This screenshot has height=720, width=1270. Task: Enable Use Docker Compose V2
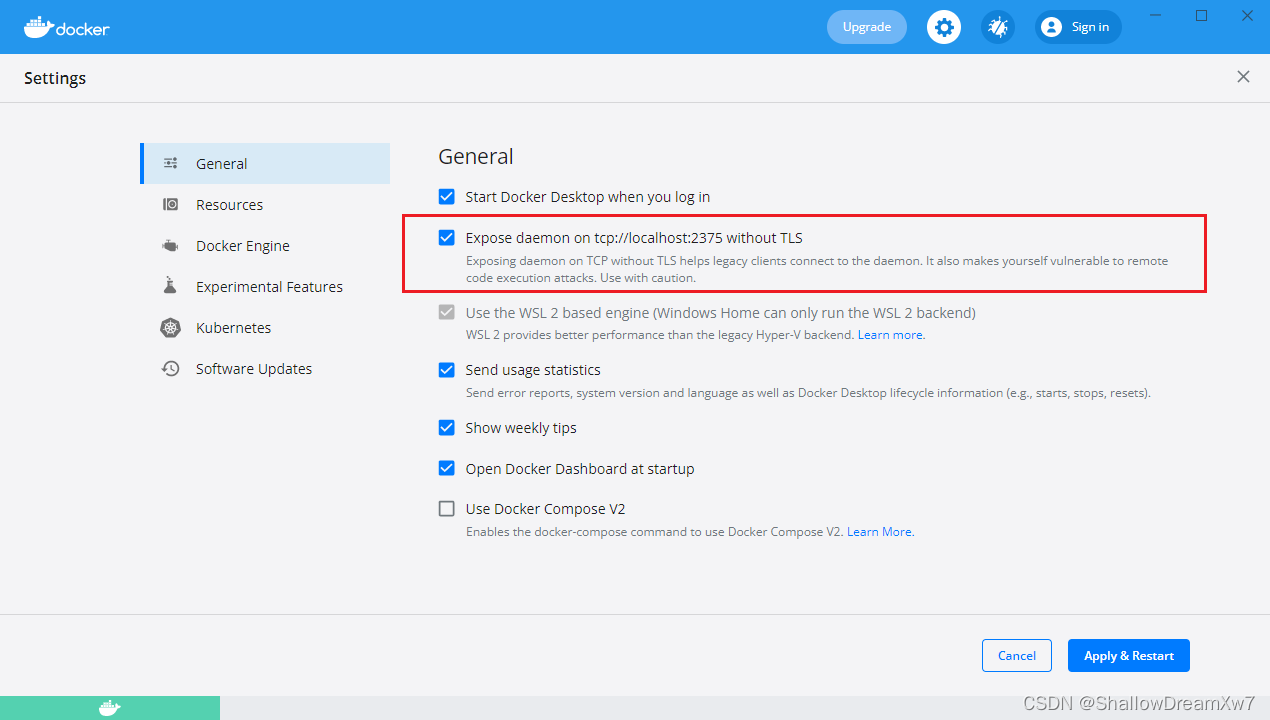pos(447,508)
